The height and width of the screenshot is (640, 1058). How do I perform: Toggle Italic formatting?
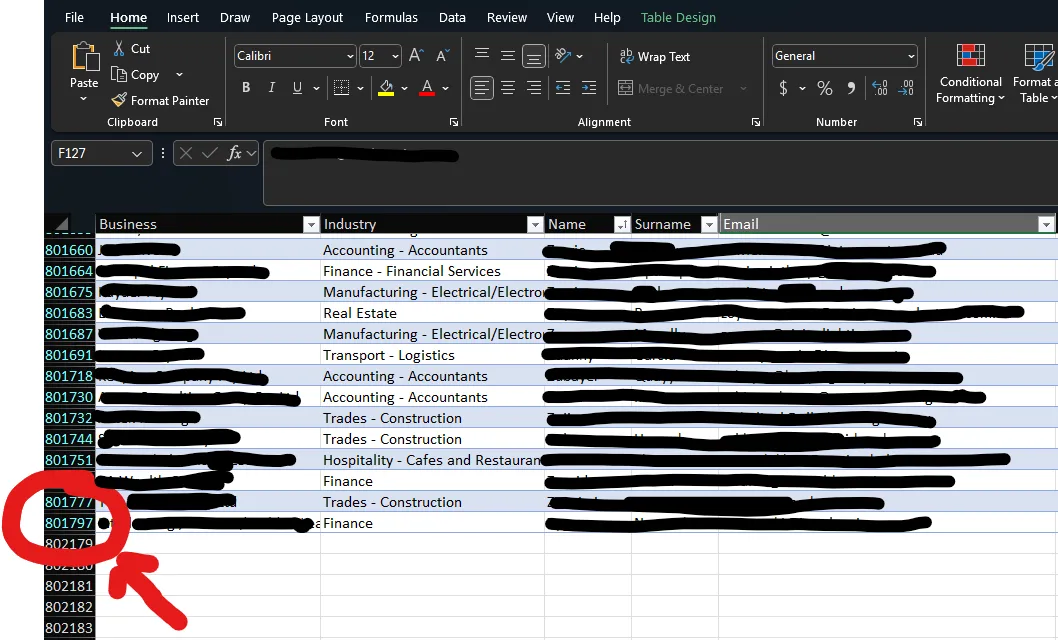[271, 88]
